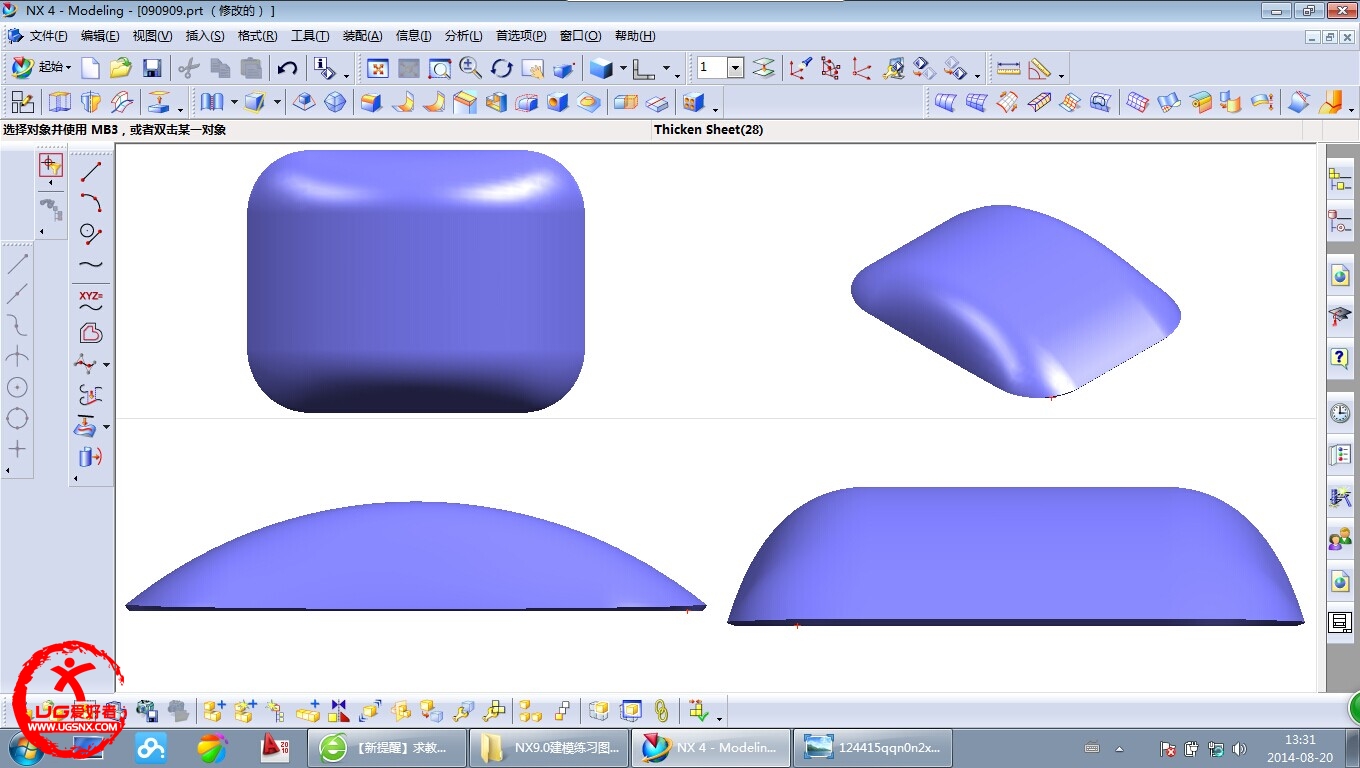The image size is (1360, 768).
Task: Toggle the selection filter icon at left
Action: coord(51,165)
